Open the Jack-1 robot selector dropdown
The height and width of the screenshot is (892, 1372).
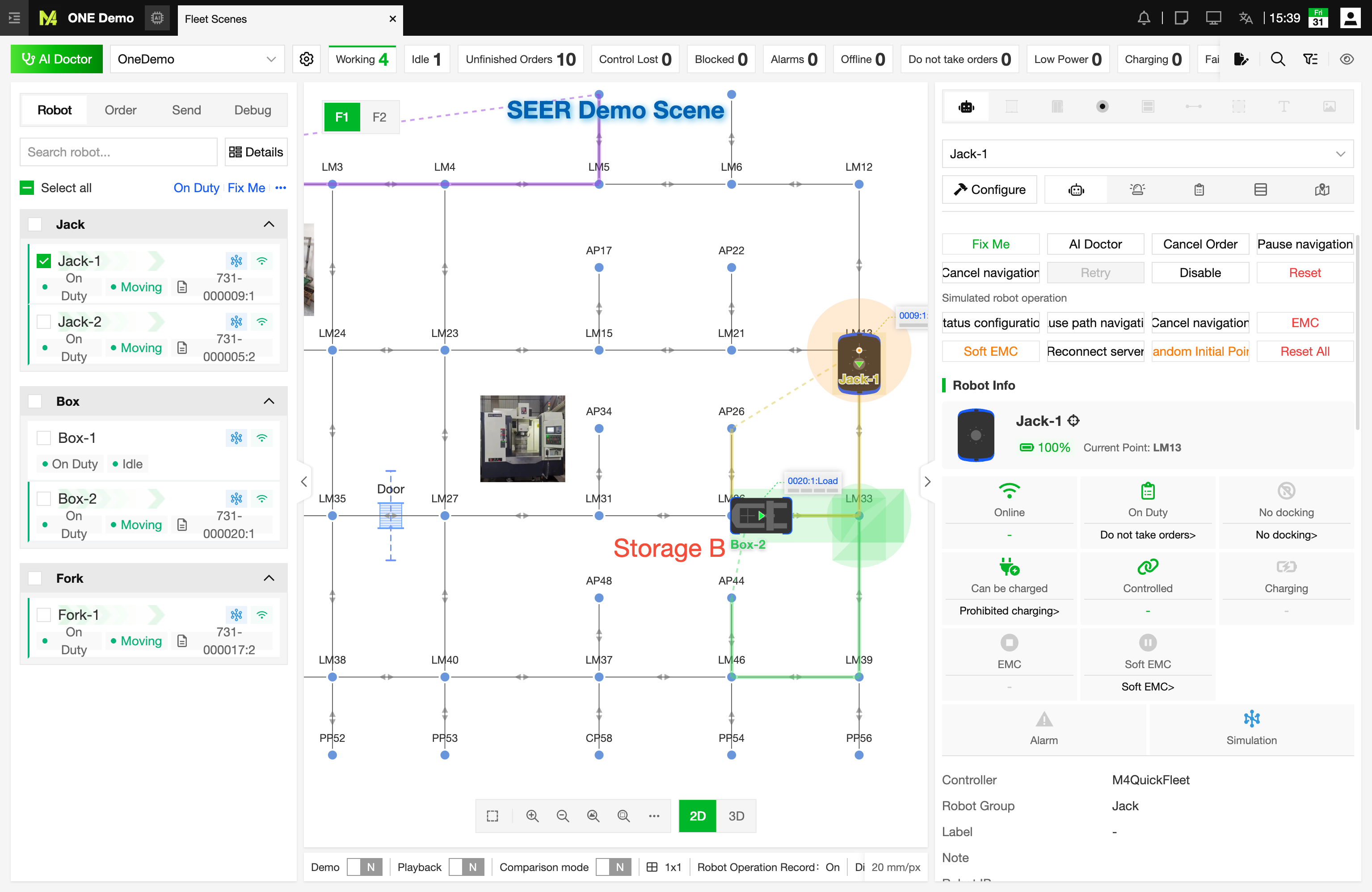pos(1147,154)
